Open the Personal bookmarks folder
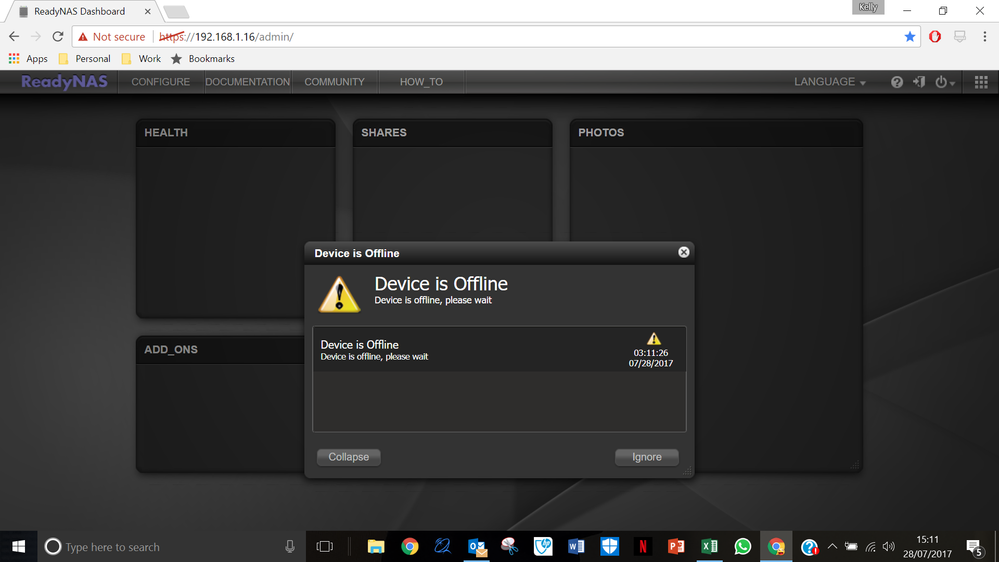The image size is (999, 562). click(x=84, y=59)
